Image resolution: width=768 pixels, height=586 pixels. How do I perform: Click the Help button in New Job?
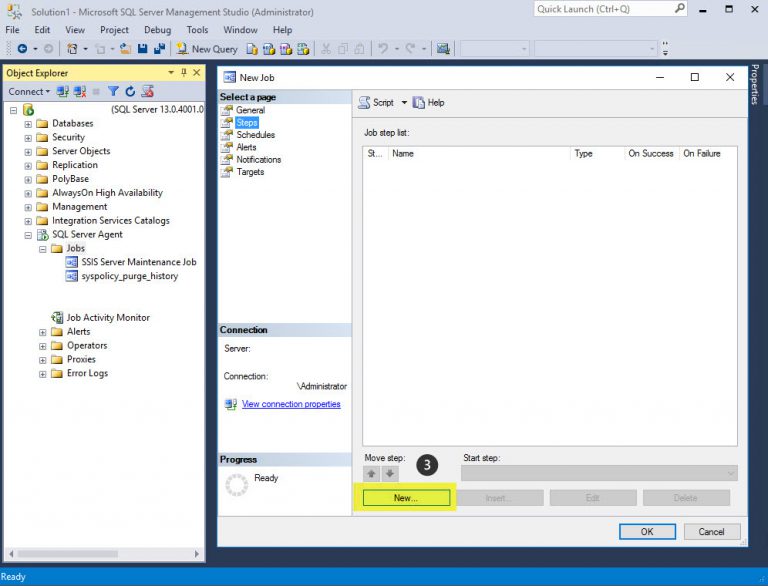tap(429, 102)
